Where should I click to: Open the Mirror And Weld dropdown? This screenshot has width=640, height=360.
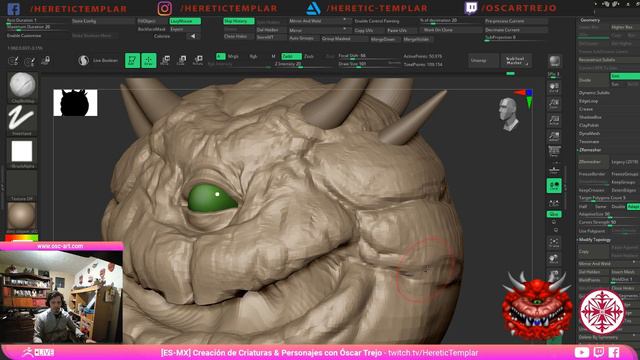(x=320, y=21)
